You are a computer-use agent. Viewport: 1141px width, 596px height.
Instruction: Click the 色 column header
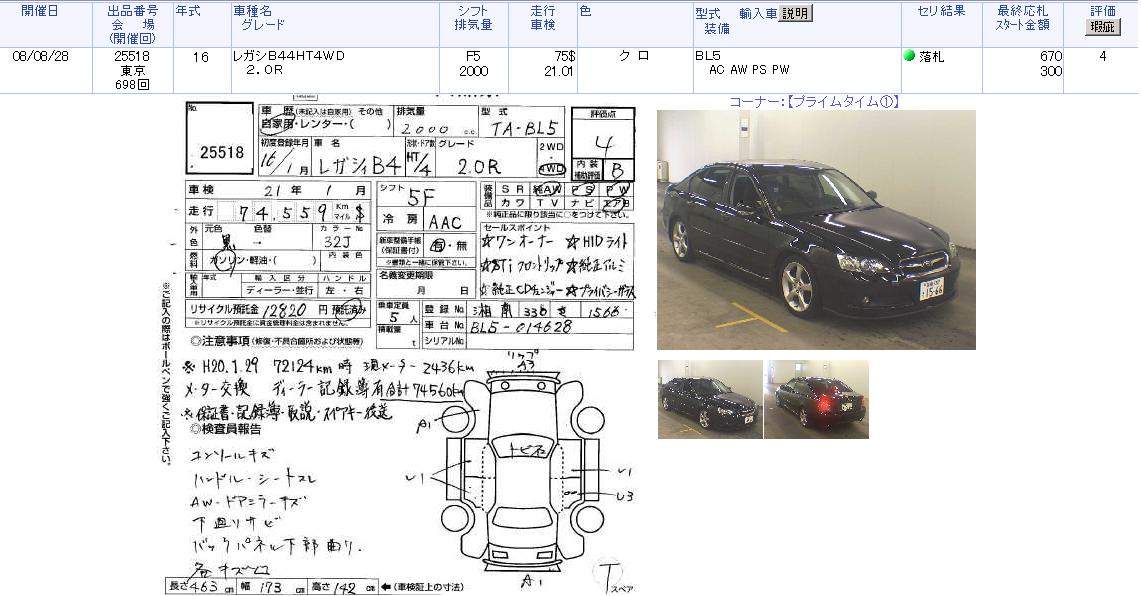pyautogui.click(x=586, y=11)
